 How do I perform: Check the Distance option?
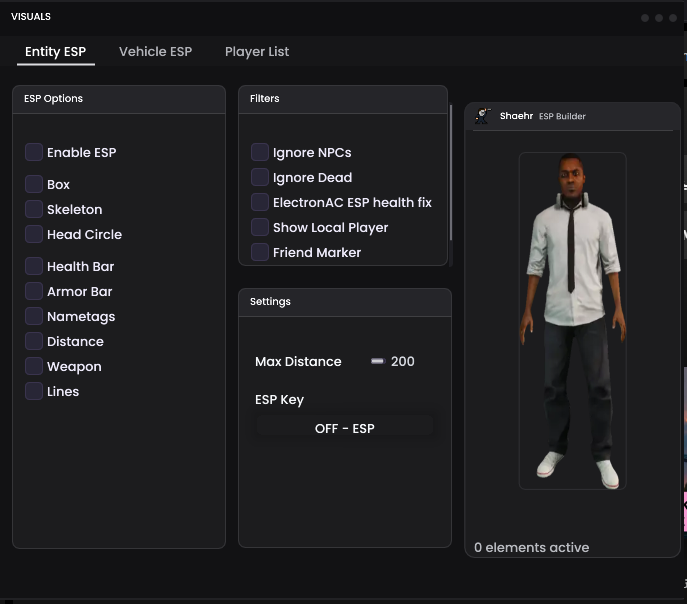click(34, 341)
